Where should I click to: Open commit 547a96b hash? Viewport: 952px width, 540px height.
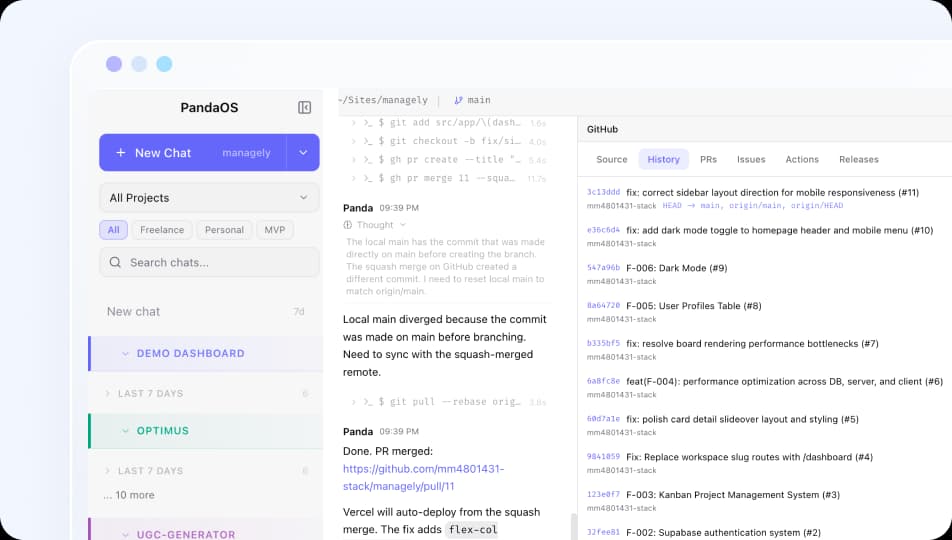(x=604, y=268)
